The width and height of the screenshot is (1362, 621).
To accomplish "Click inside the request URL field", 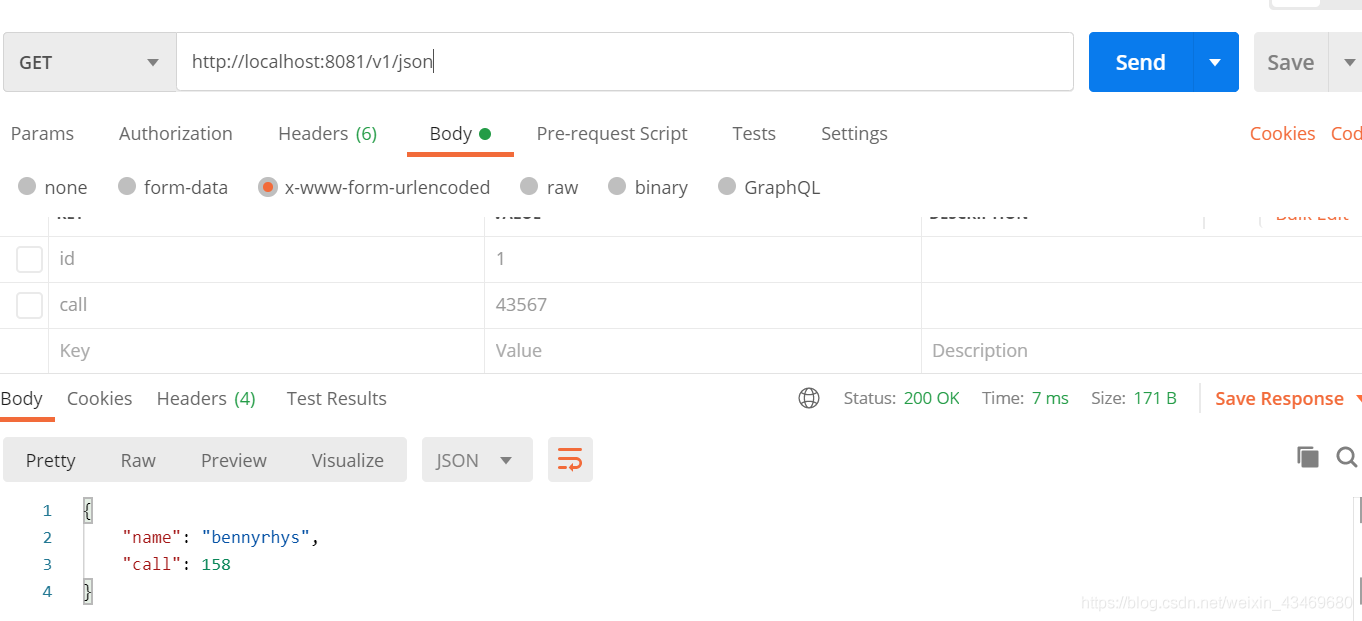I will coord(500,61).
